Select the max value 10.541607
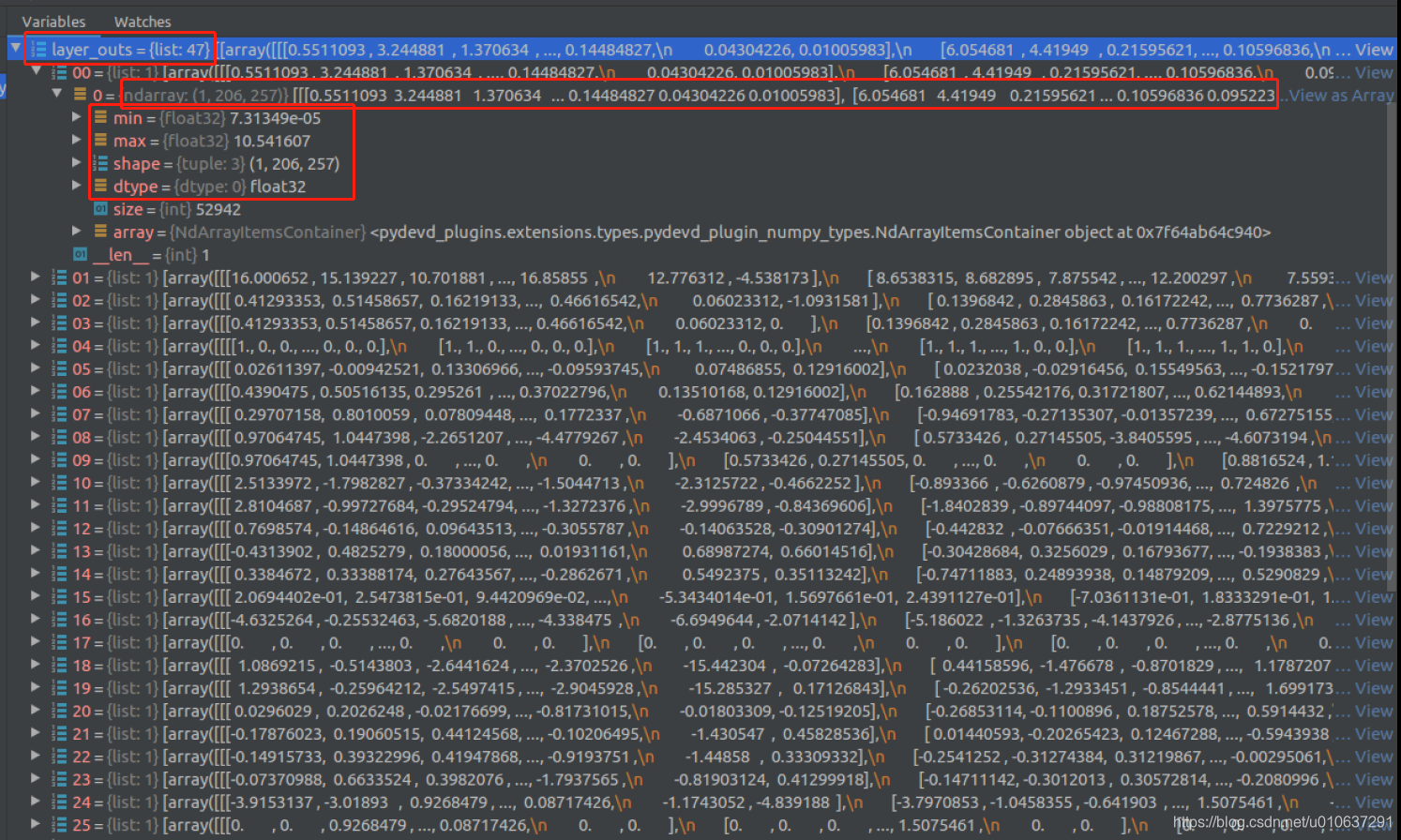The height and width of the screenshot is (840, 1401). pyautogui.click(x=270, y=141)
